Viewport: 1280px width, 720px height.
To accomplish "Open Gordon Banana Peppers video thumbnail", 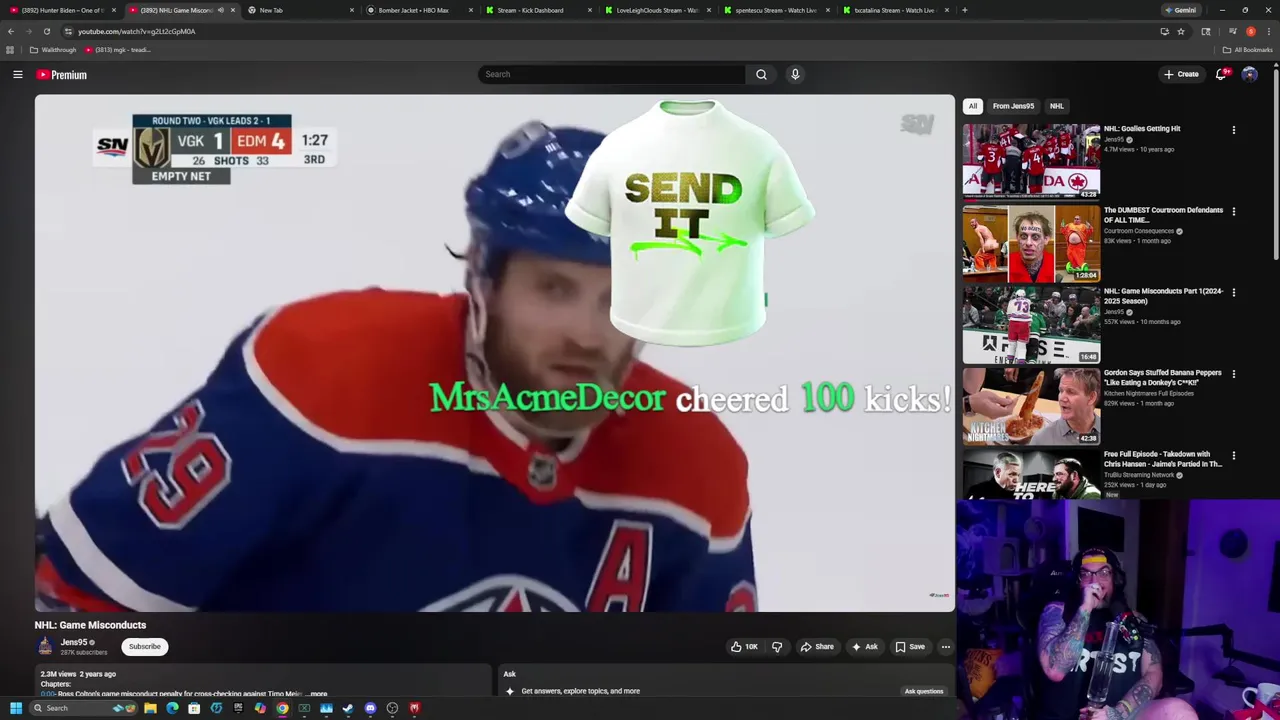I will 1031,406.
